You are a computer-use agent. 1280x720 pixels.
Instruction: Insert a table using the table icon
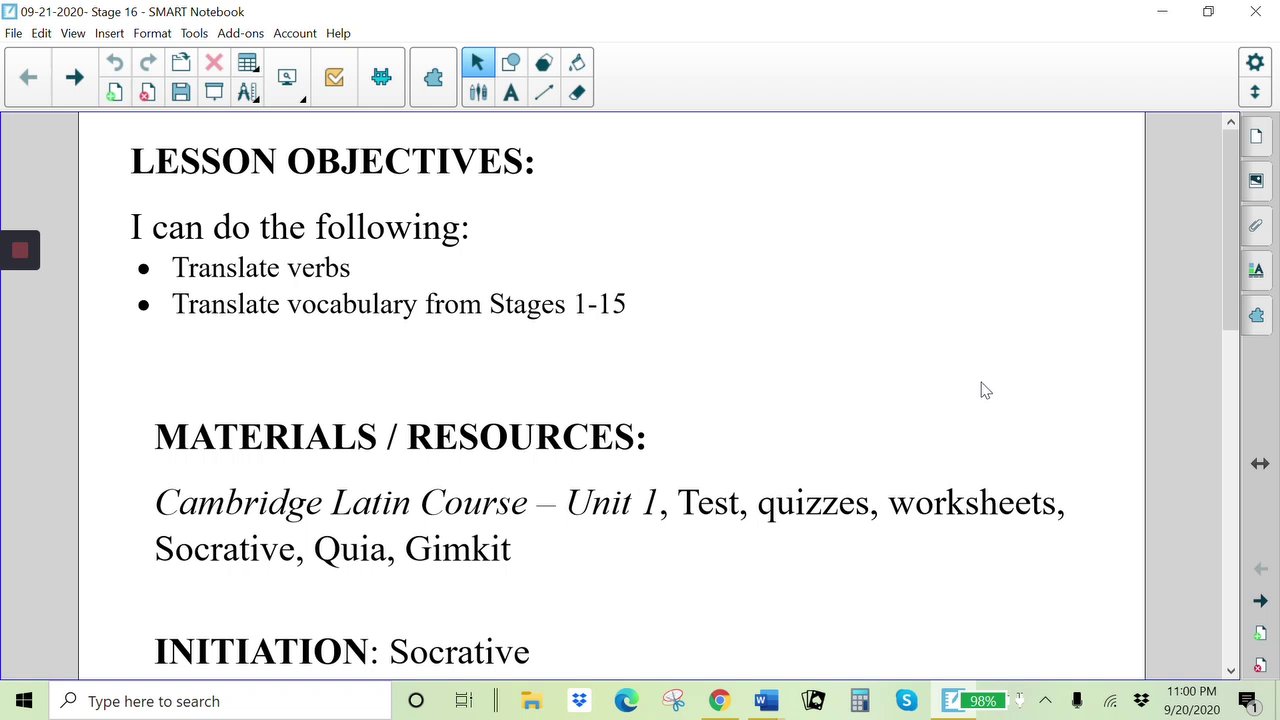(248, 63)
